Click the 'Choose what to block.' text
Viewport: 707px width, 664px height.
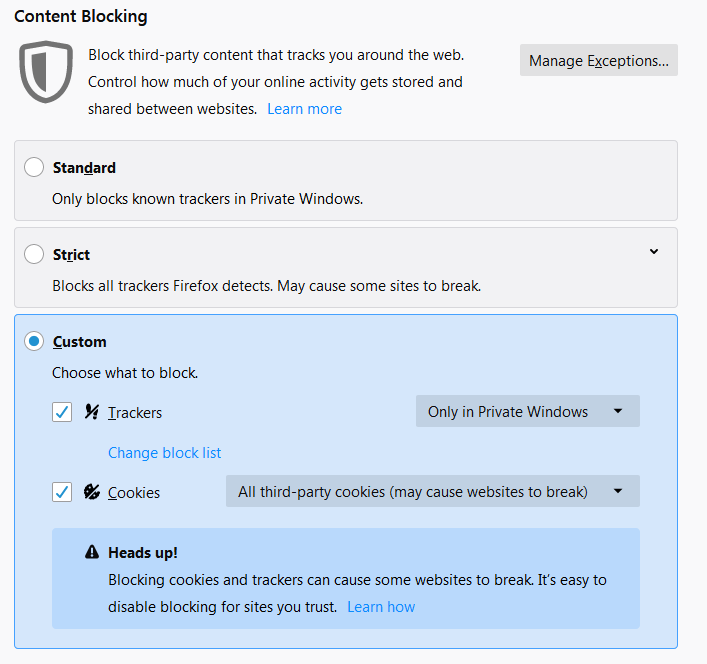125,373
